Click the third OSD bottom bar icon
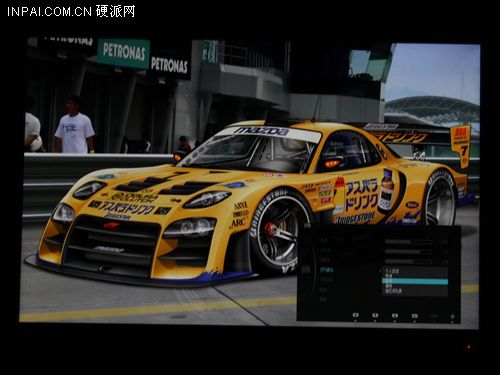 [395, 316]
